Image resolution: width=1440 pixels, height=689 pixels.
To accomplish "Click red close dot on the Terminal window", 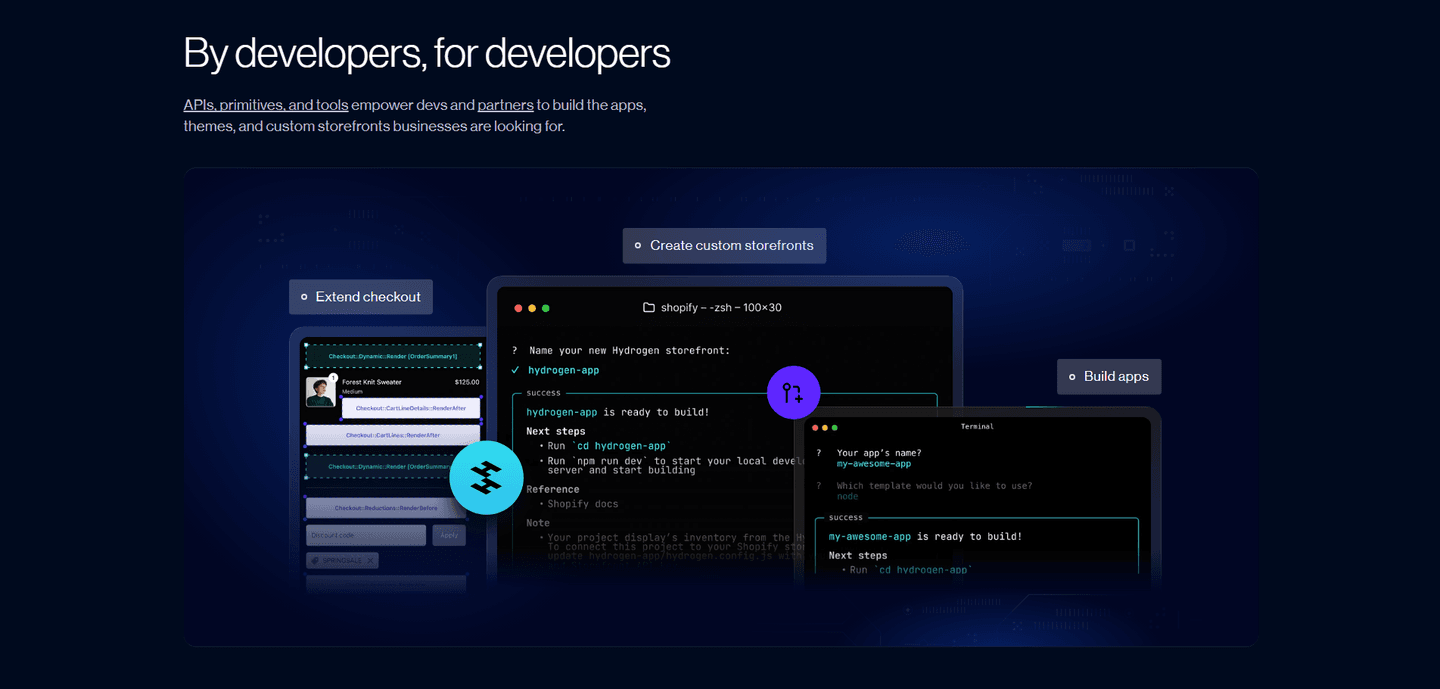I will coord(816,427).
